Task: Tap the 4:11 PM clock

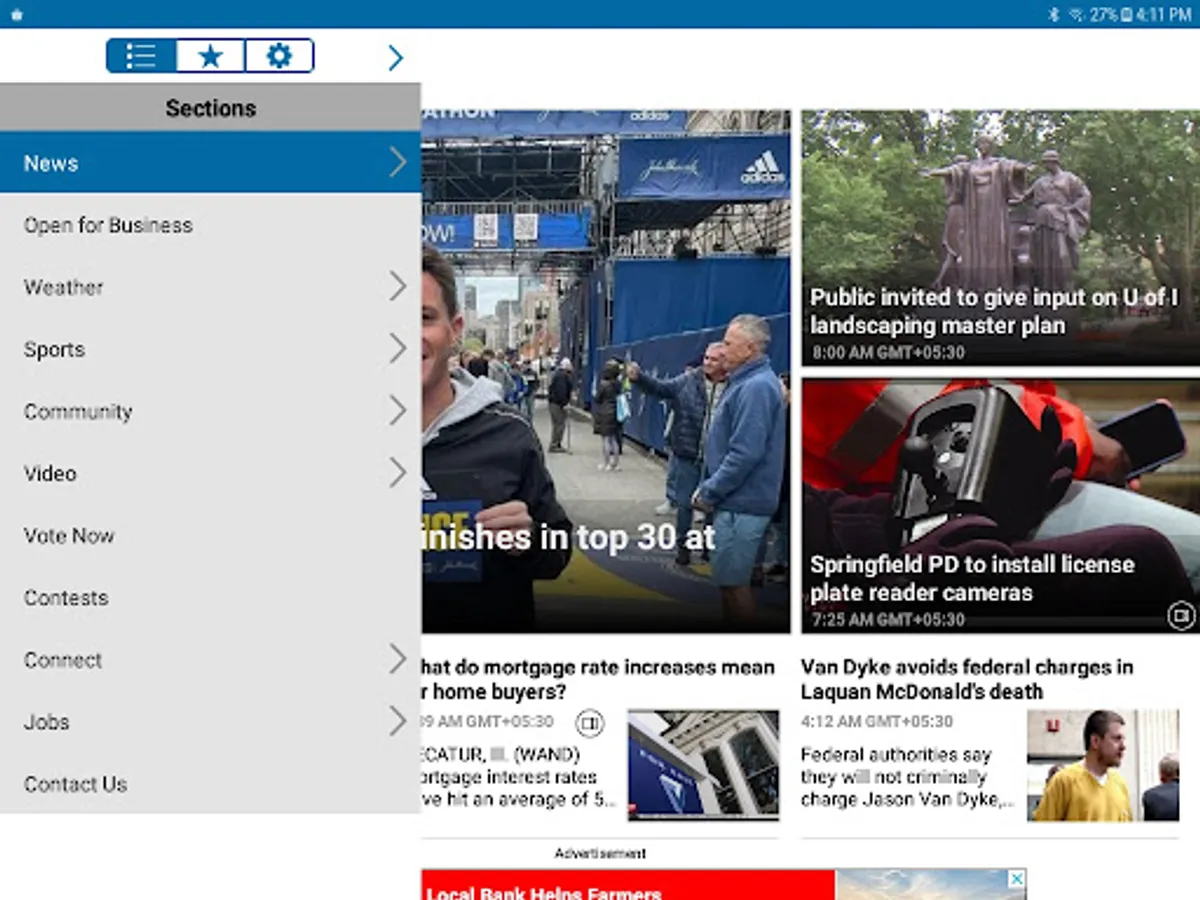Action: (1164, 15)
